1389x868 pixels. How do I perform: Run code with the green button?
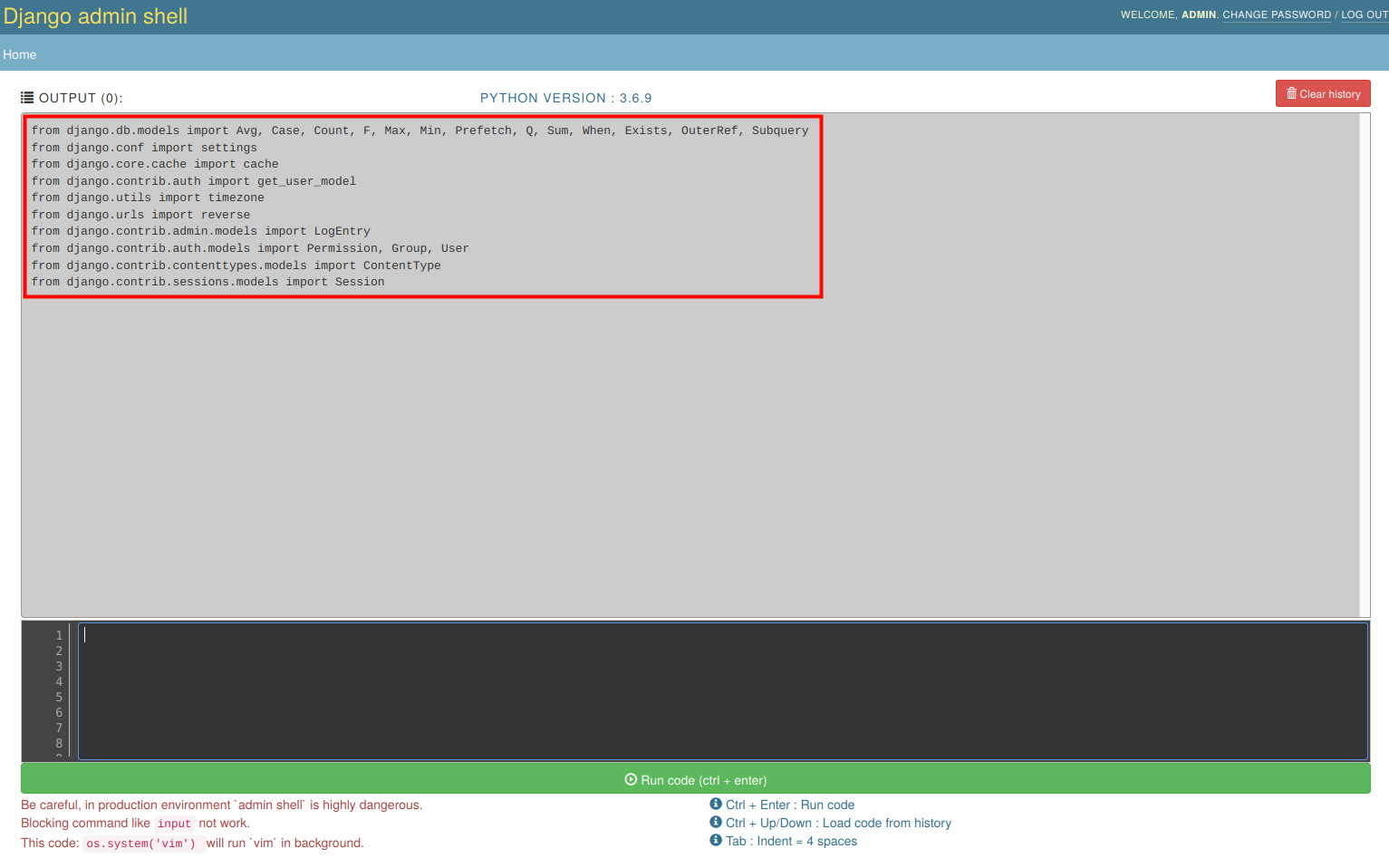point(695,779)
